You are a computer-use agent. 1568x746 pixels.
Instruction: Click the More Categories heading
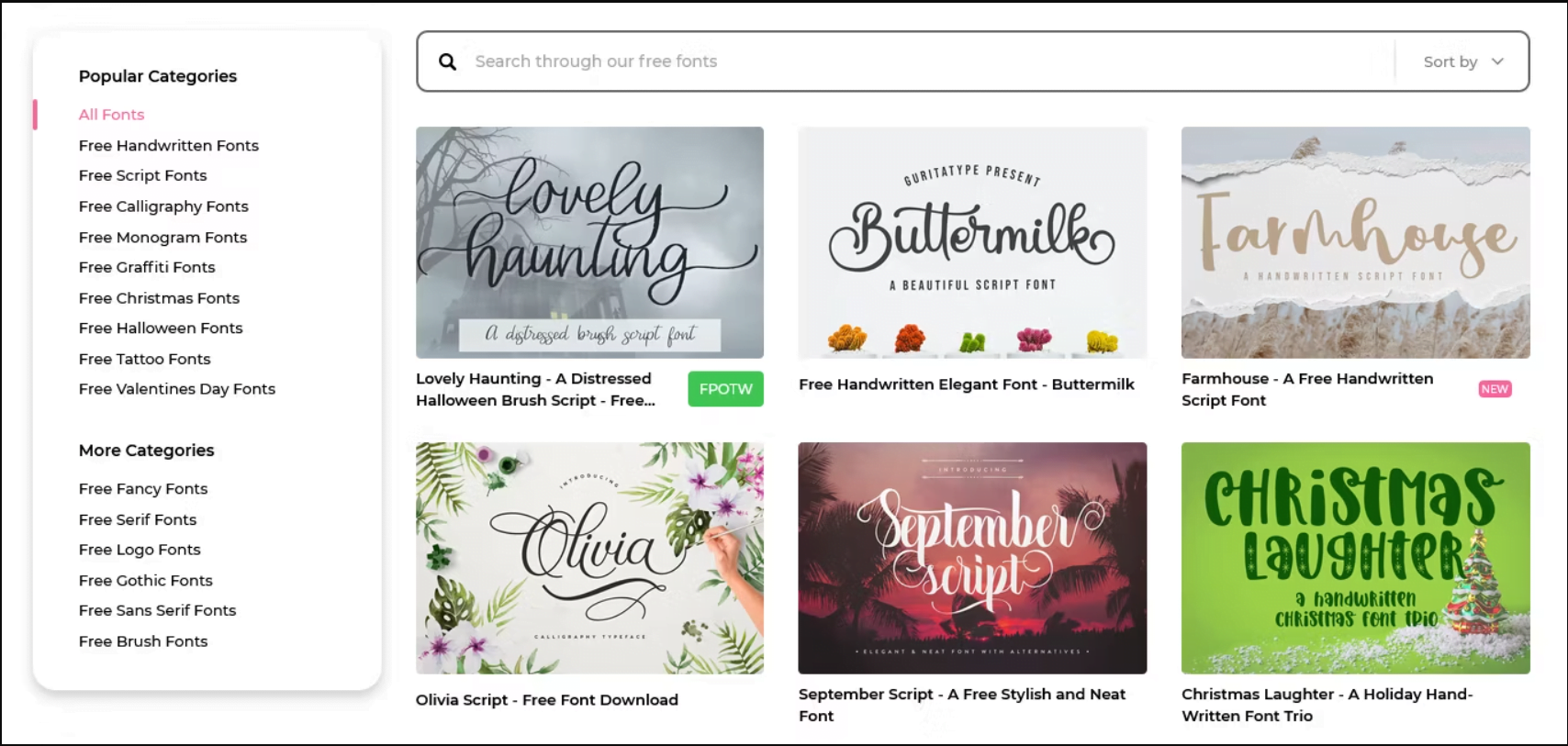click(x=146, y=451)
